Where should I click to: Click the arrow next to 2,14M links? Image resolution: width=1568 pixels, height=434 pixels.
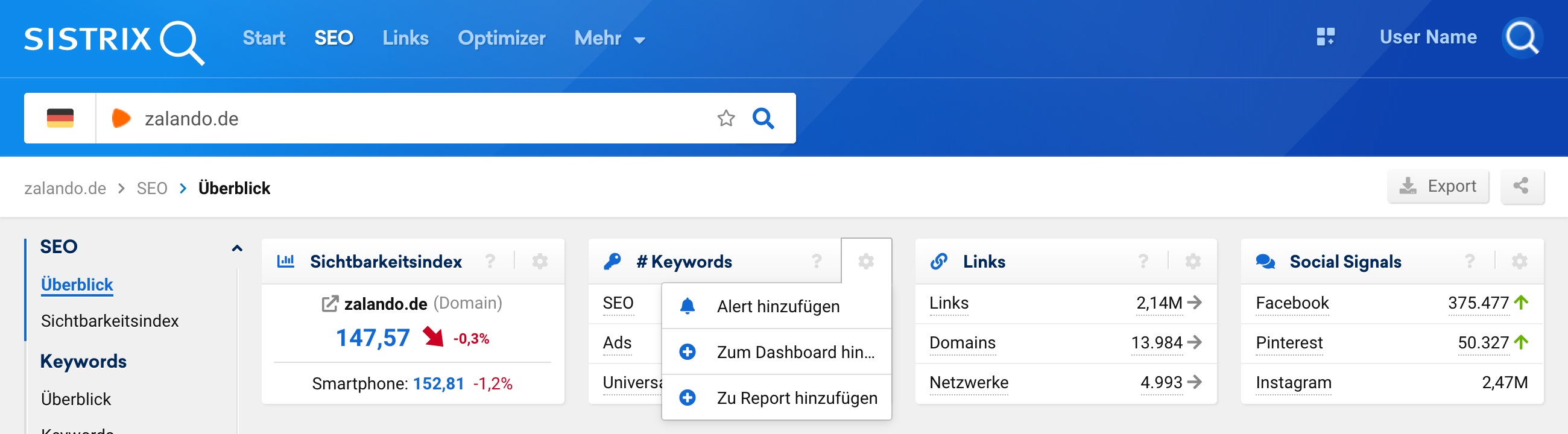(1194, 302)
